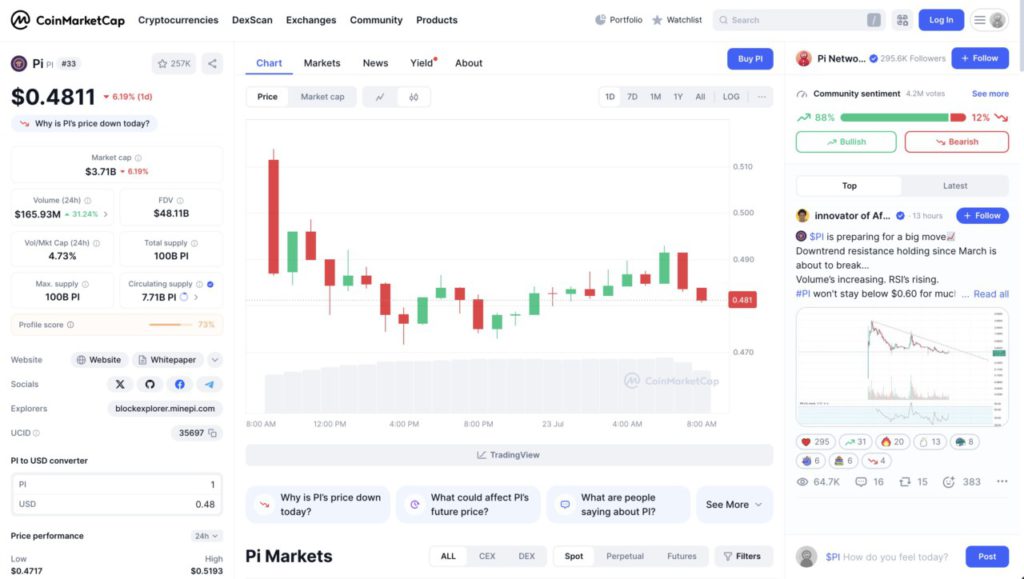Open Pi's Telegram social link

click(209, 384)
